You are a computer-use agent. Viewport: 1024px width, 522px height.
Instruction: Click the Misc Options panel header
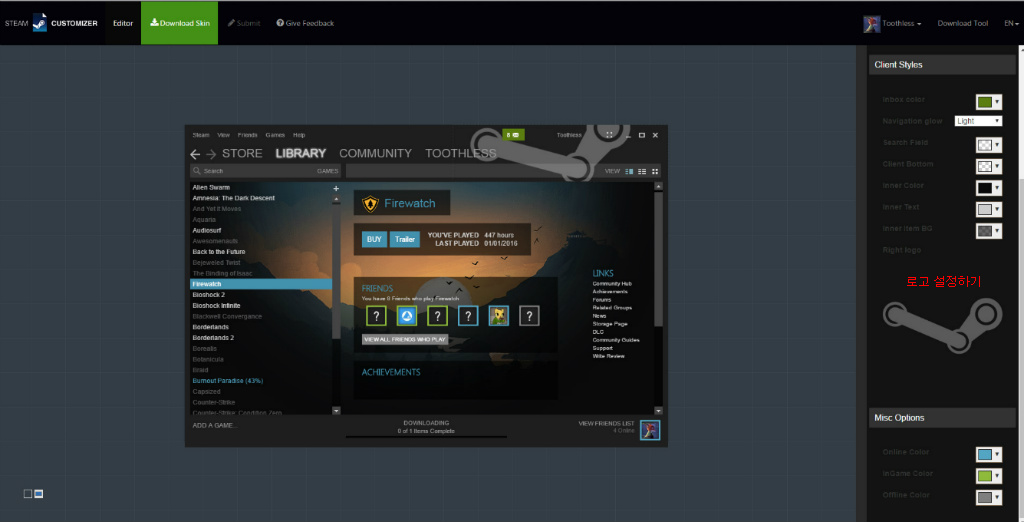click(x=942, y=417)
